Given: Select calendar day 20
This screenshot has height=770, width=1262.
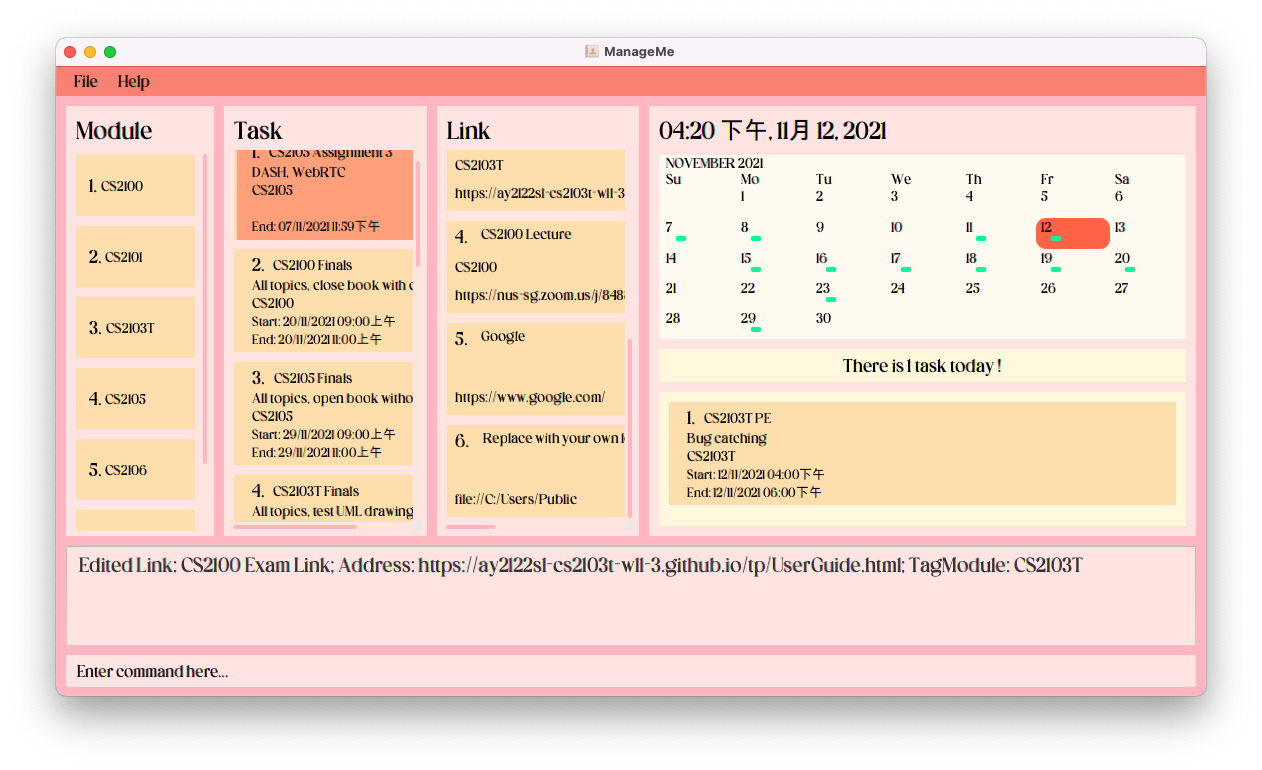Looking at the screenshot, I should [1122, 259].
